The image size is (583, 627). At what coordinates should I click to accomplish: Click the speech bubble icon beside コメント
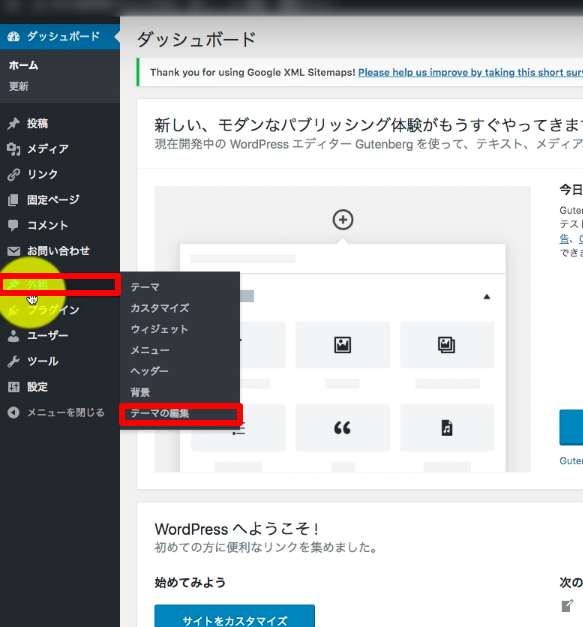click(x=13, y=226)
